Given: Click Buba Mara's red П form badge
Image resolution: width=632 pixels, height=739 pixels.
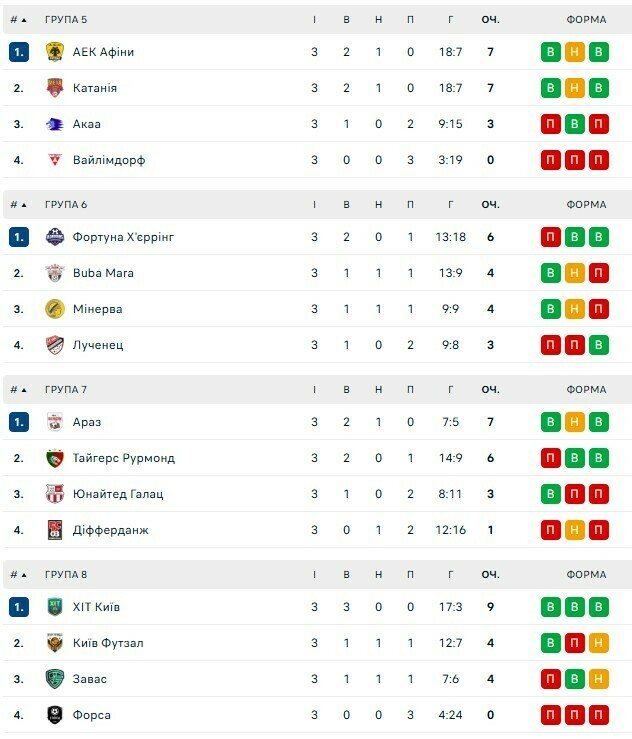Looking at the screenshot, I should 598,273.
